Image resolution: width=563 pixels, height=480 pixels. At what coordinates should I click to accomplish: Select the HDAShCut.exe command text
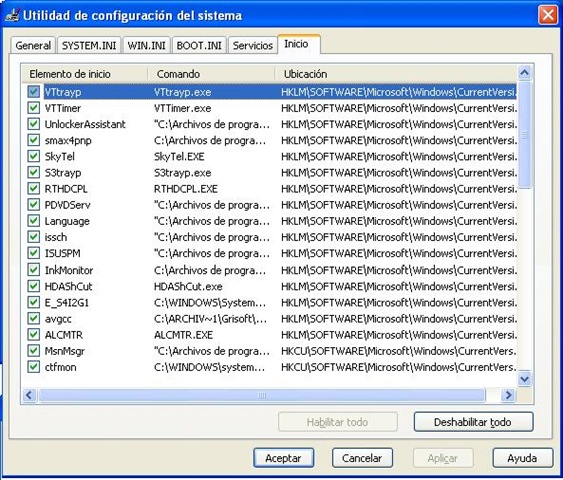click(x=188, y=286)
